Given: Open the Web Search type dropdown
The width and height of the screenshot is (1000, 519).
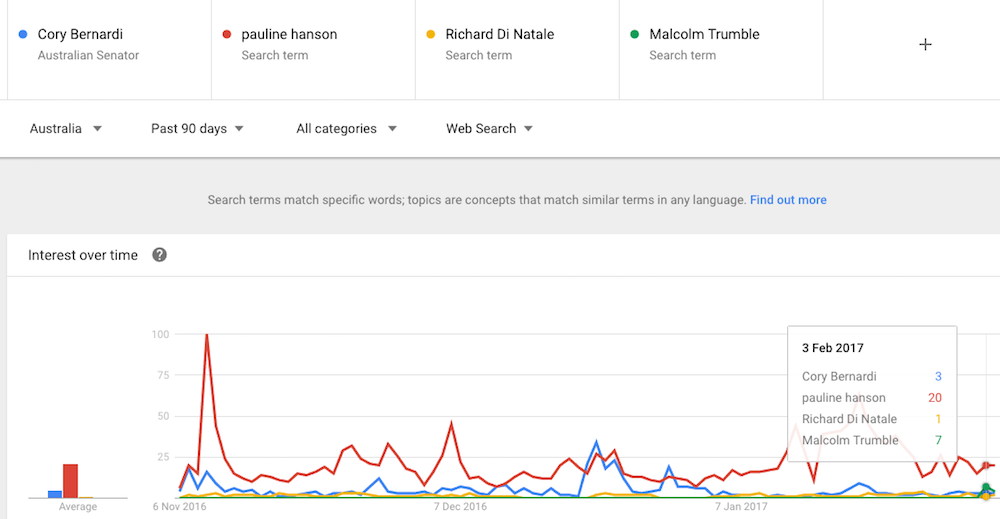Looking at the screenshot, I should 489,129.
